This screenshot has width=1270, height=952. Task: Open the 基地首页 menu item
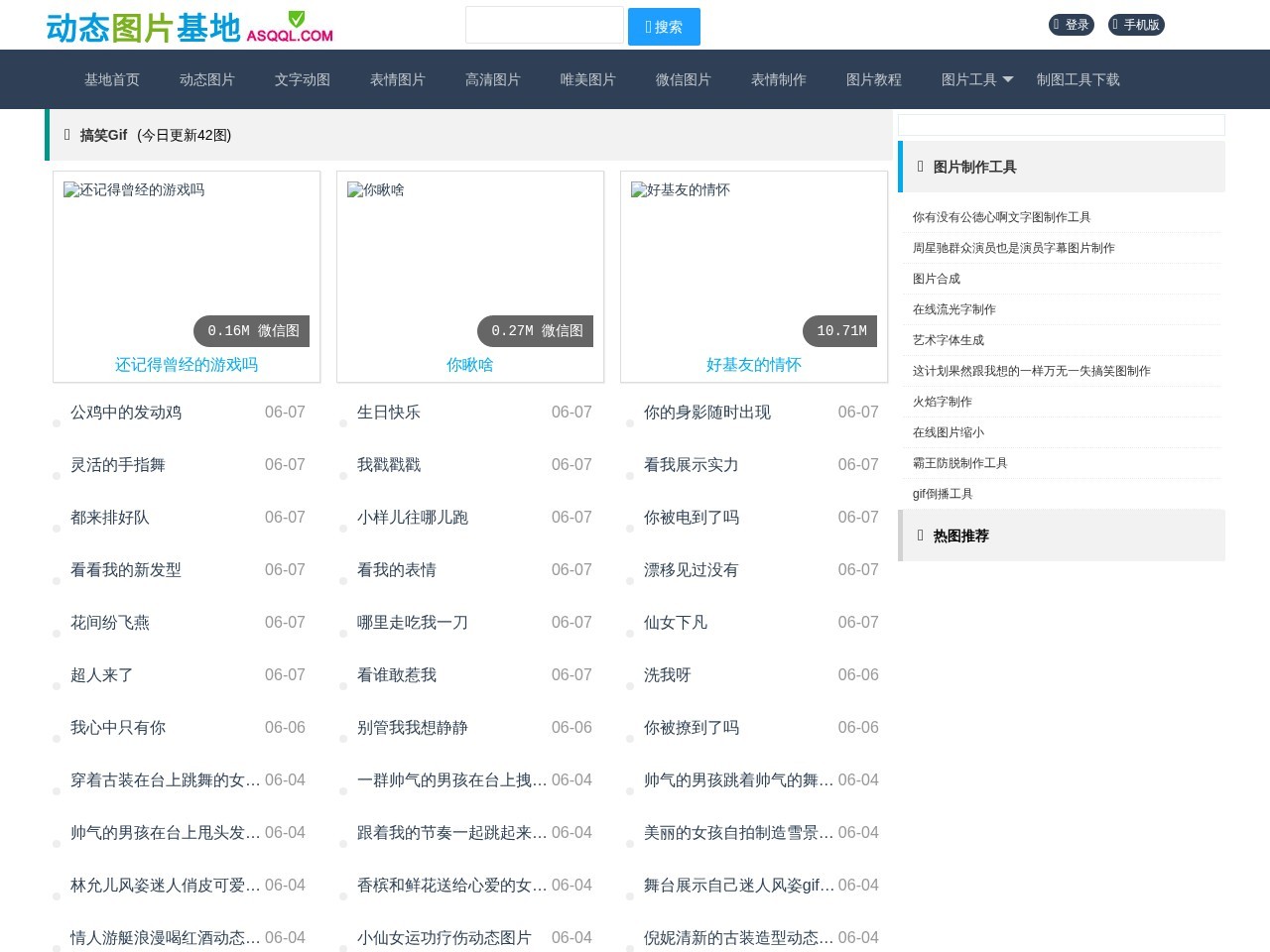(111, 79)
